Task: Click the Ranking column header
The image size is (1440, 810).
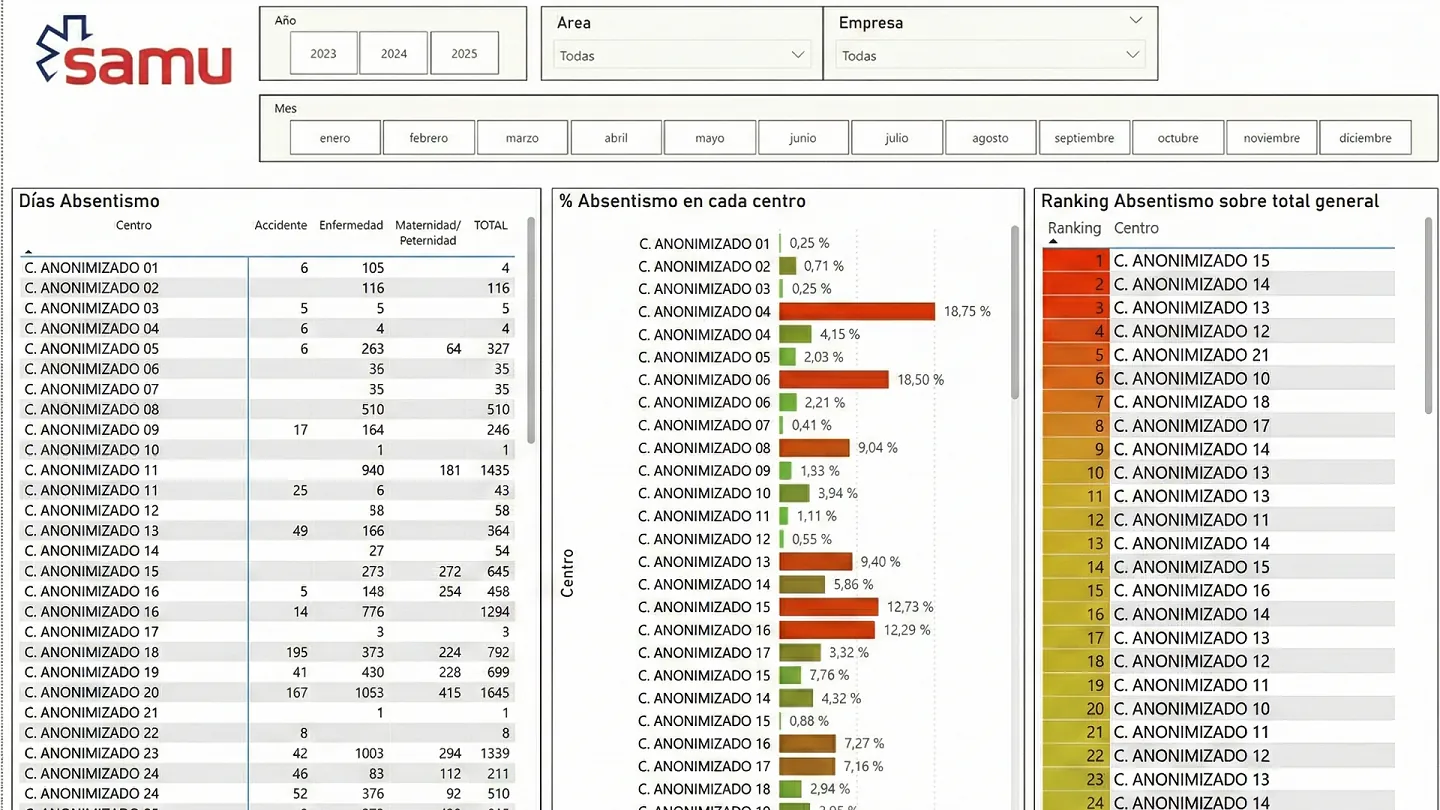Action: click(1074, 228)
